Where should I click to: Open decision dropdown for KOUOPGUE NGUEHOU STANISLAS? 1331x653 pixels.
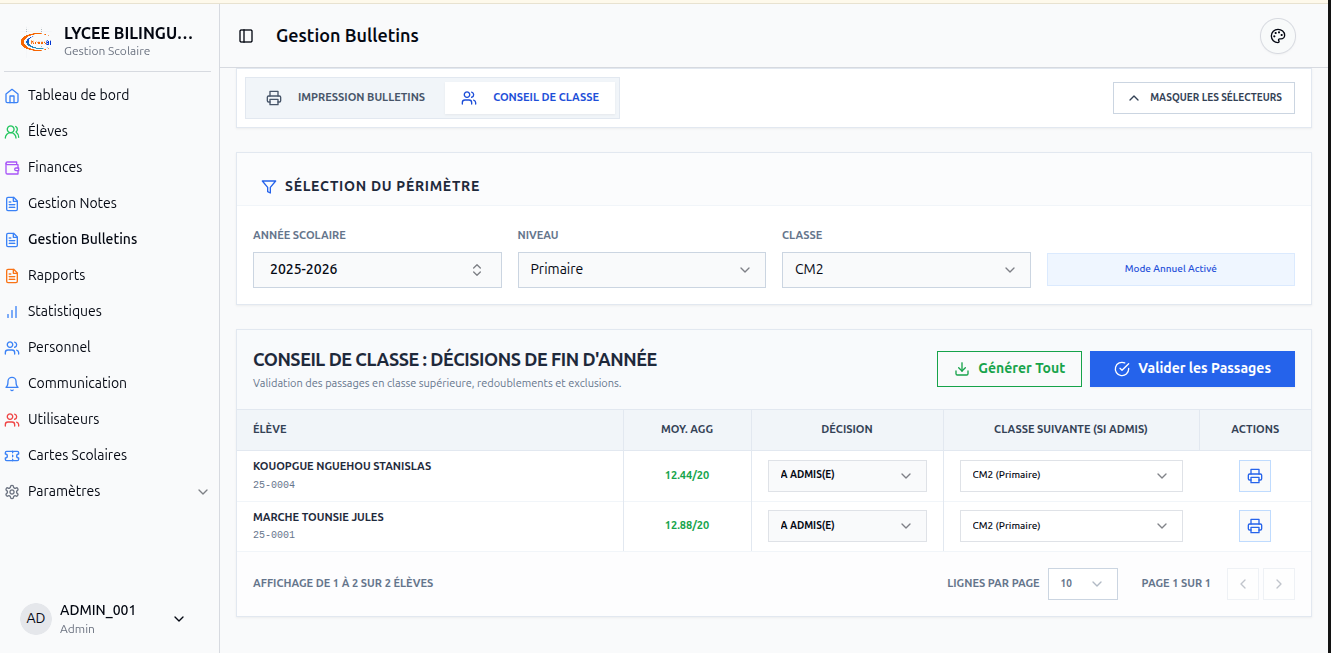click(847, 476)
